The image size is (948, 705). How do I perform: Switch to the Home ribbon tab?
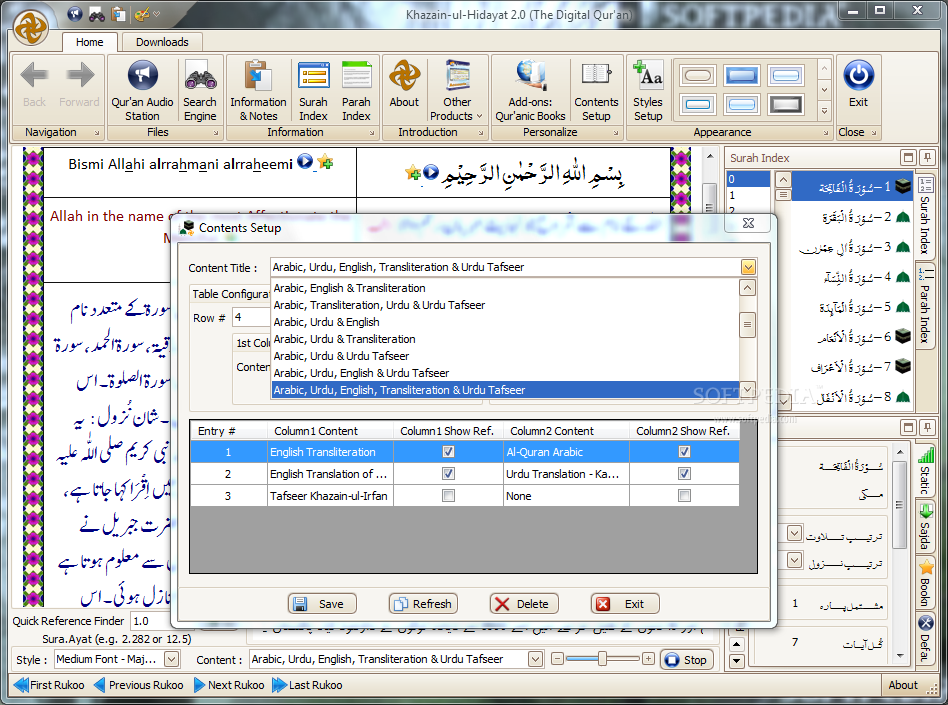coord(89,42)
